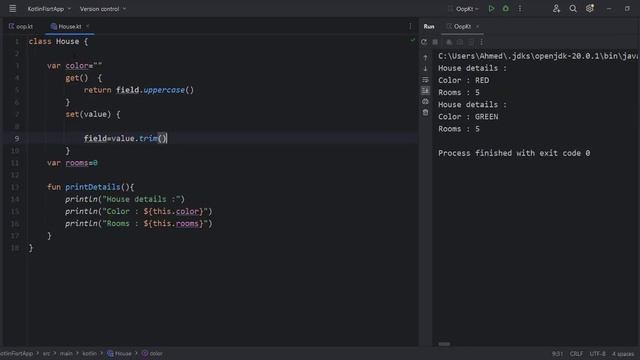The image size is (640, 360).
Task: Open the main hamburger menu
Action: tap(13, 8)
